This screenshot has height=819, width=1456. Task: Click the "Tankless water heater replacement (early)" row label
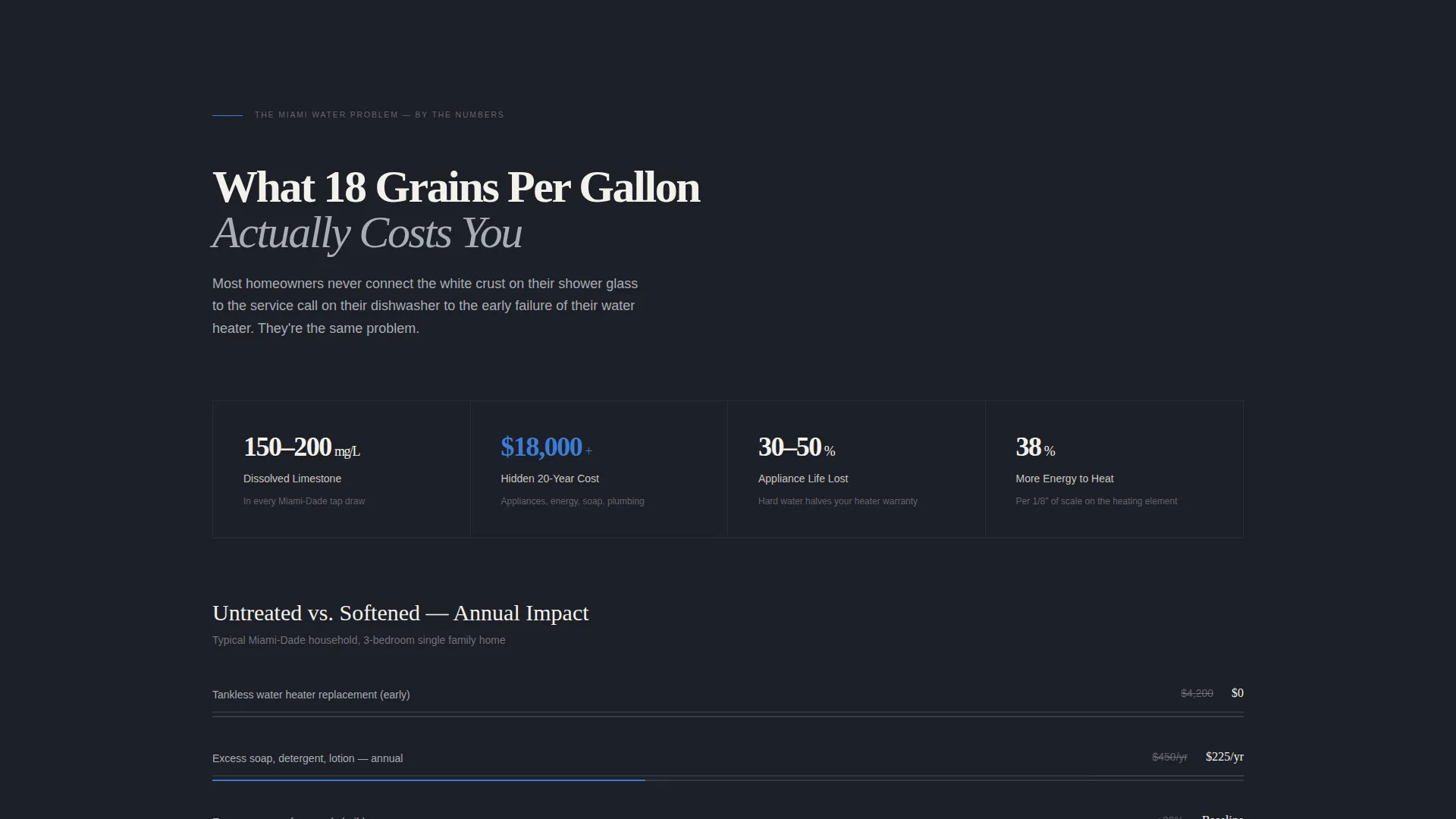point(311,695)
